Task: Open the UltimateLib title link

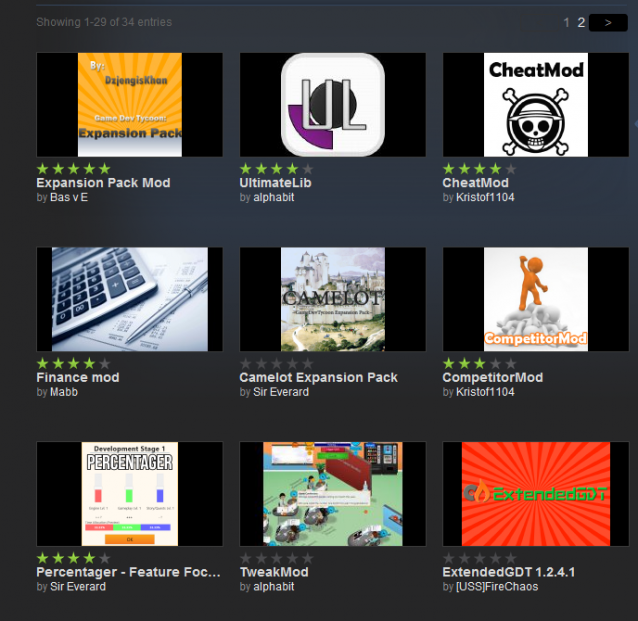Action: pos(275,183)
